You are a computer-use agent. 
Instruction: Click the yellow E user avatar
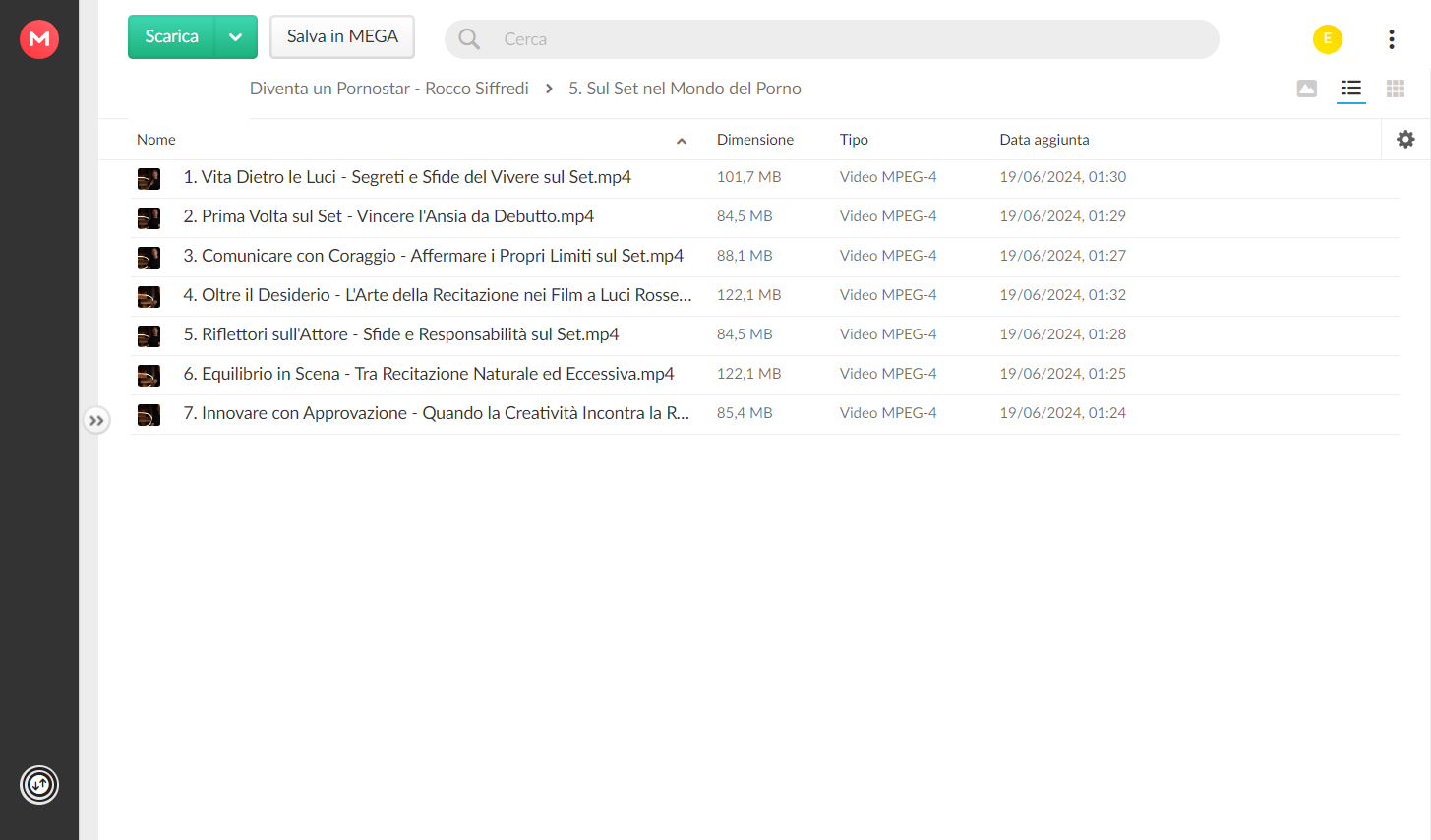1328,39
